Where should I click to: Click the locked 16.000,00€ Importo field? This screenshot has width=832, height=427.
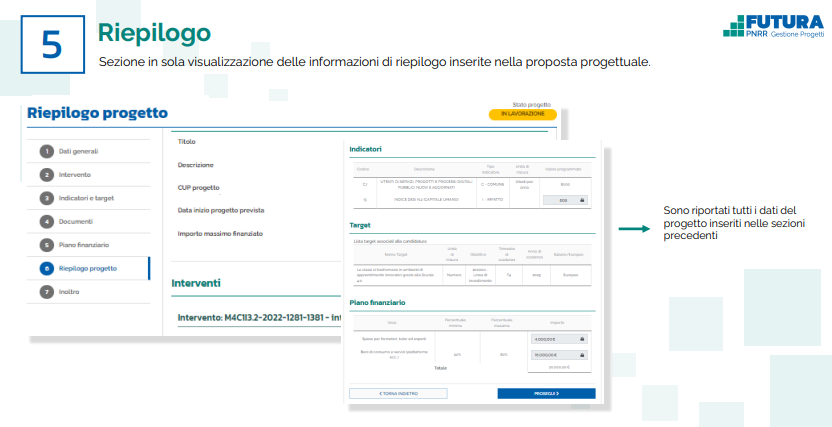[559, 355]
